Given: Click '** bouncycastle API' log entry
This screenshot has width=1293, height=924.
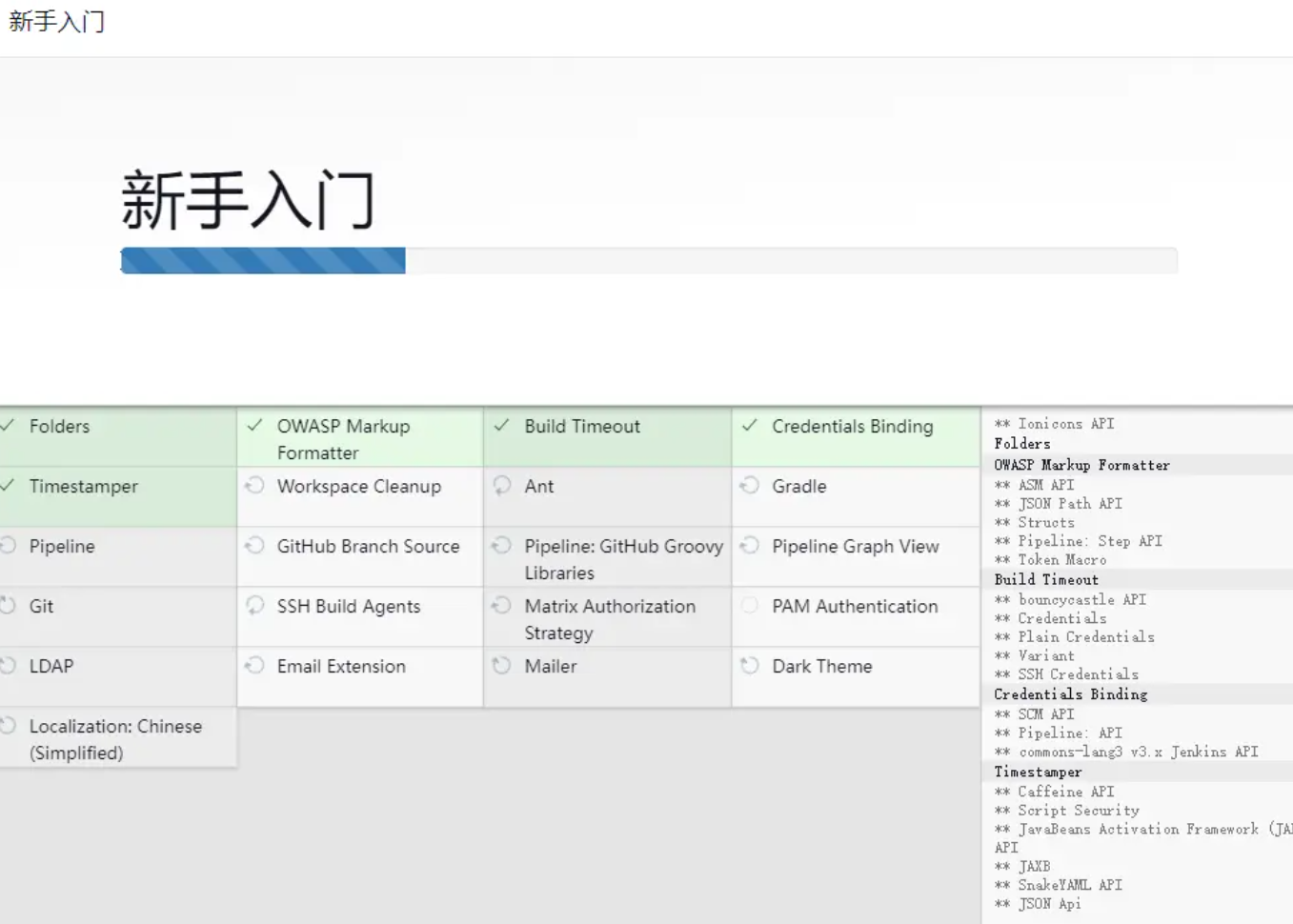Looking at the screenshot, I should pos(1070,599).
